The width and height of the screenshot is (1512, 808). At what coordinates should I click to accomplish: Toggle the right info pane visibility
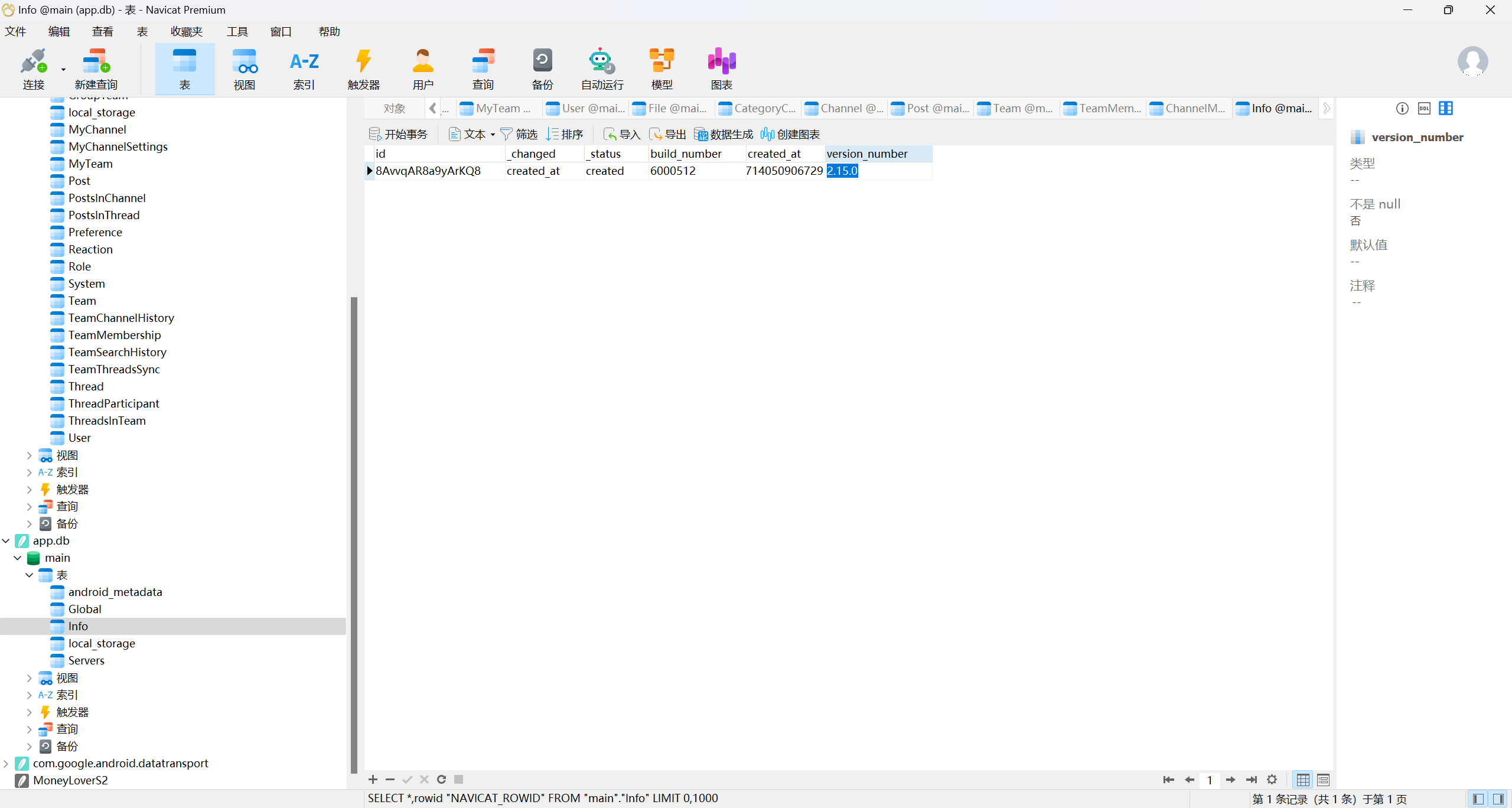(1498, 799)
